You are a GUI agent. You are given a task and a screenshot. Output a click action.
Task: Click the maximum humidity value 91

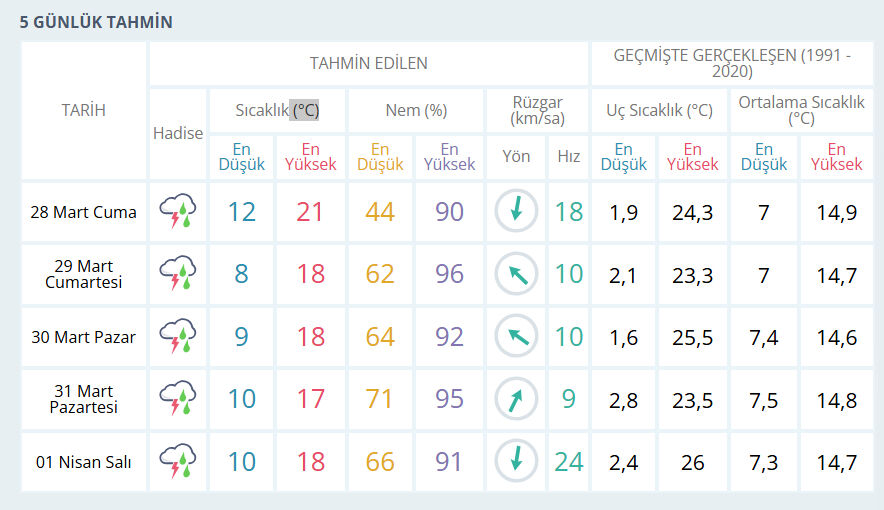[448, 462]
